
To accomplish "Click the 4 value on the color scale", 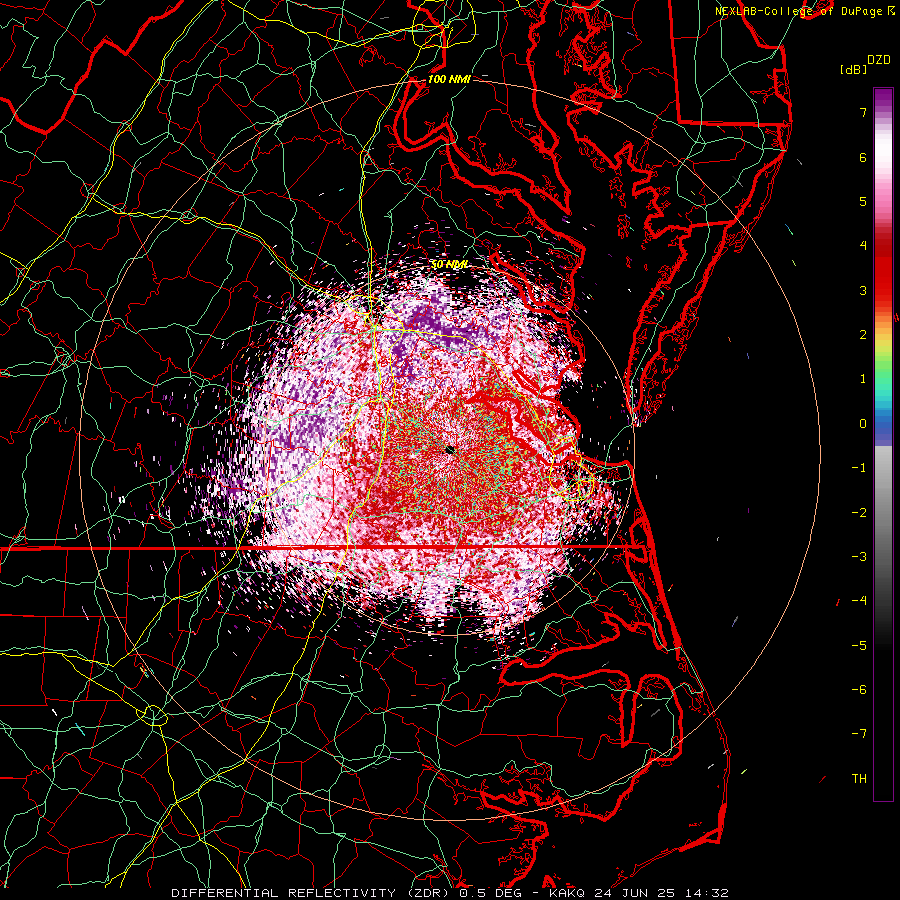I will (x=863, y=246).
